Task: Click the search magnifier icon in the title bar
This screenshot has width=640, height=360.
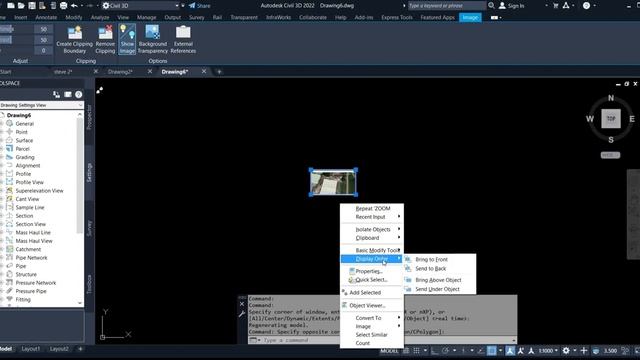Action: [491, 6]
